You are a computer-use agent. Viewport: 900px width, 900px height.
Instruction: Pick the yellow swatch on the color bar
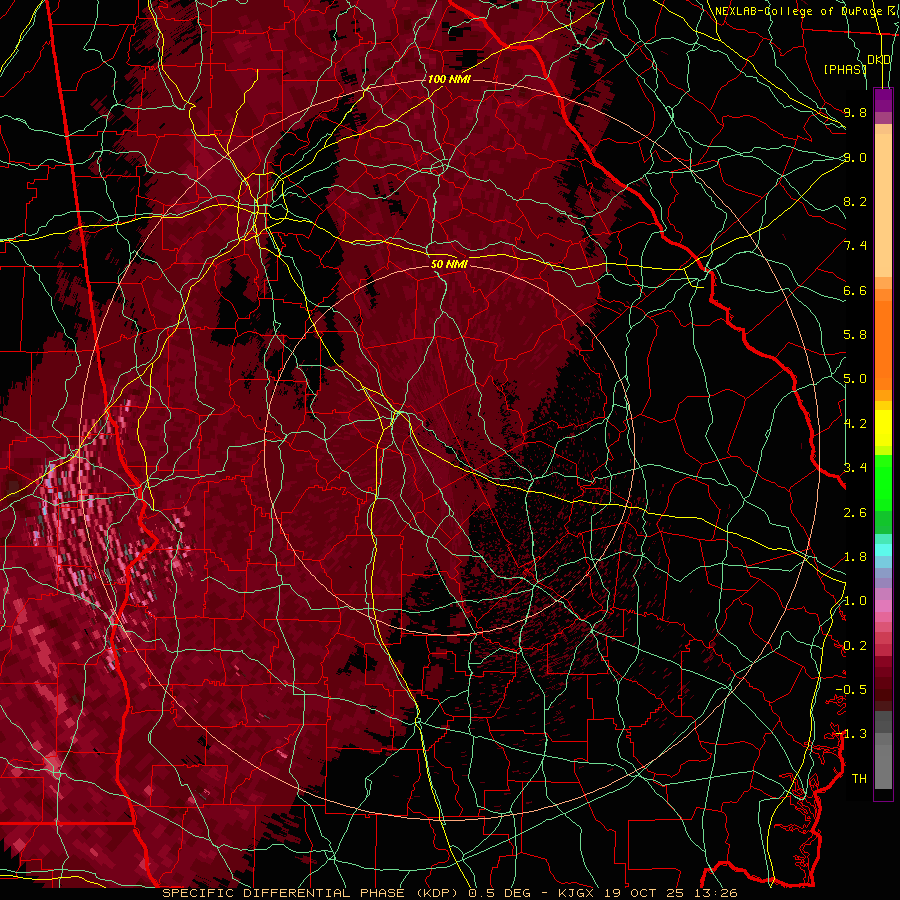[883, 427]
